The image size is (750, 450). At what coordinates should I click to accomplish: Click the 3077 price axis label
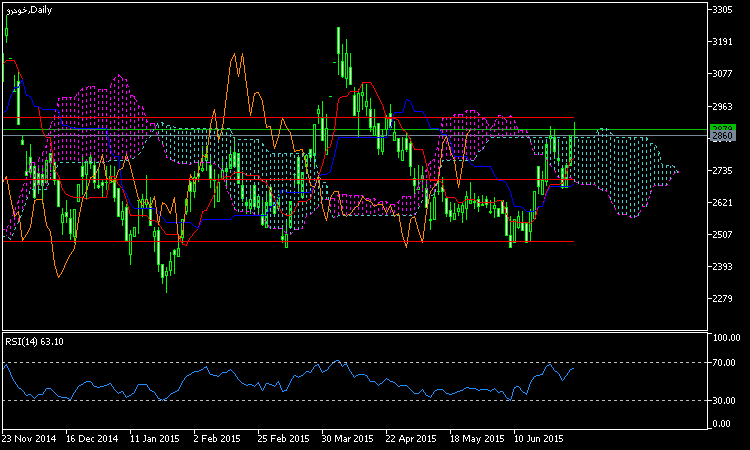(x=722, y=74)
